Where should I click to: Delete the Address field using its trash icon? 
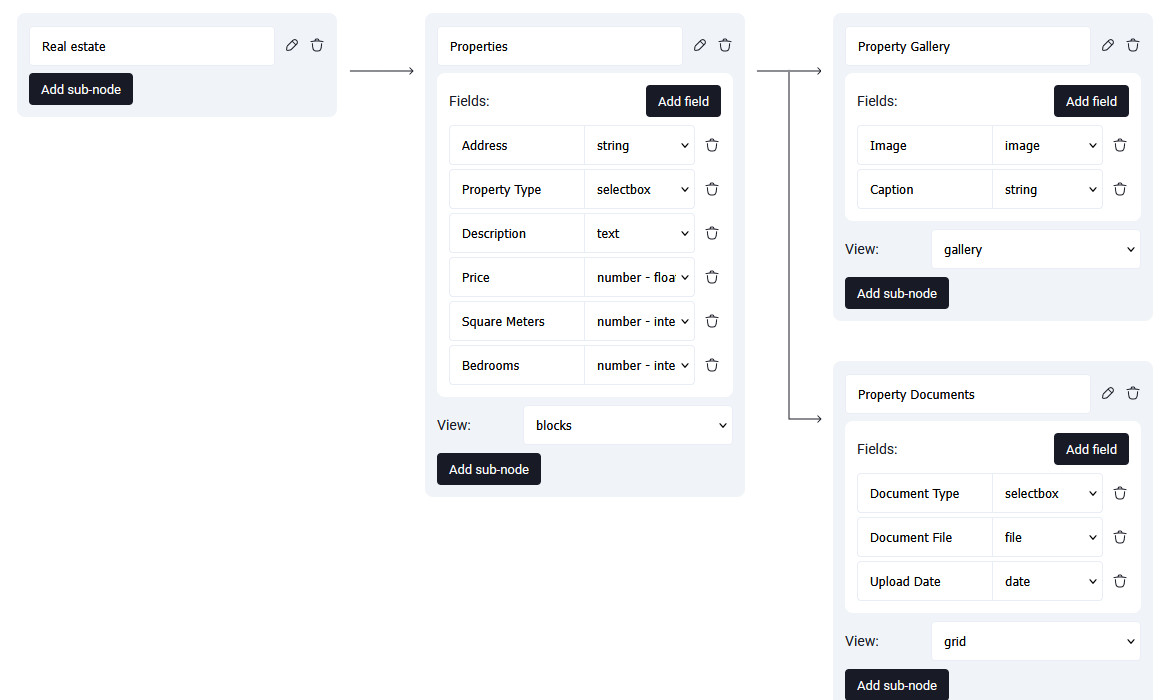[712, 145]
